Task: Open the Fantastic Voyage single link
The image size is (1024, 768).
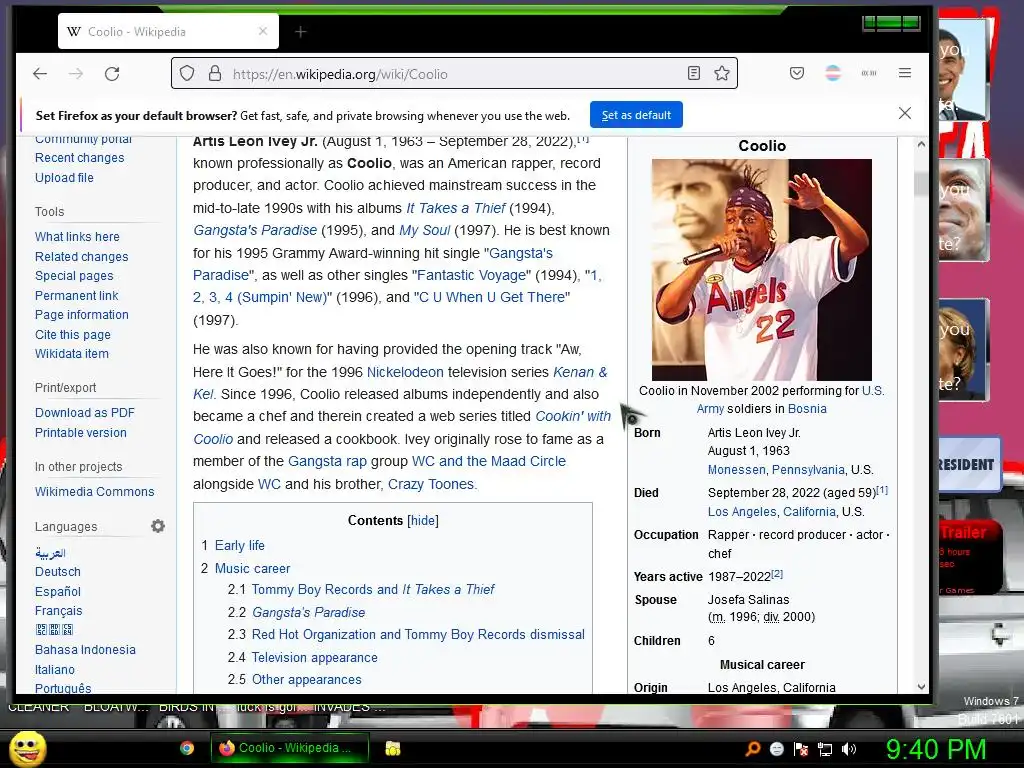Action: click(x=472, y=276)
